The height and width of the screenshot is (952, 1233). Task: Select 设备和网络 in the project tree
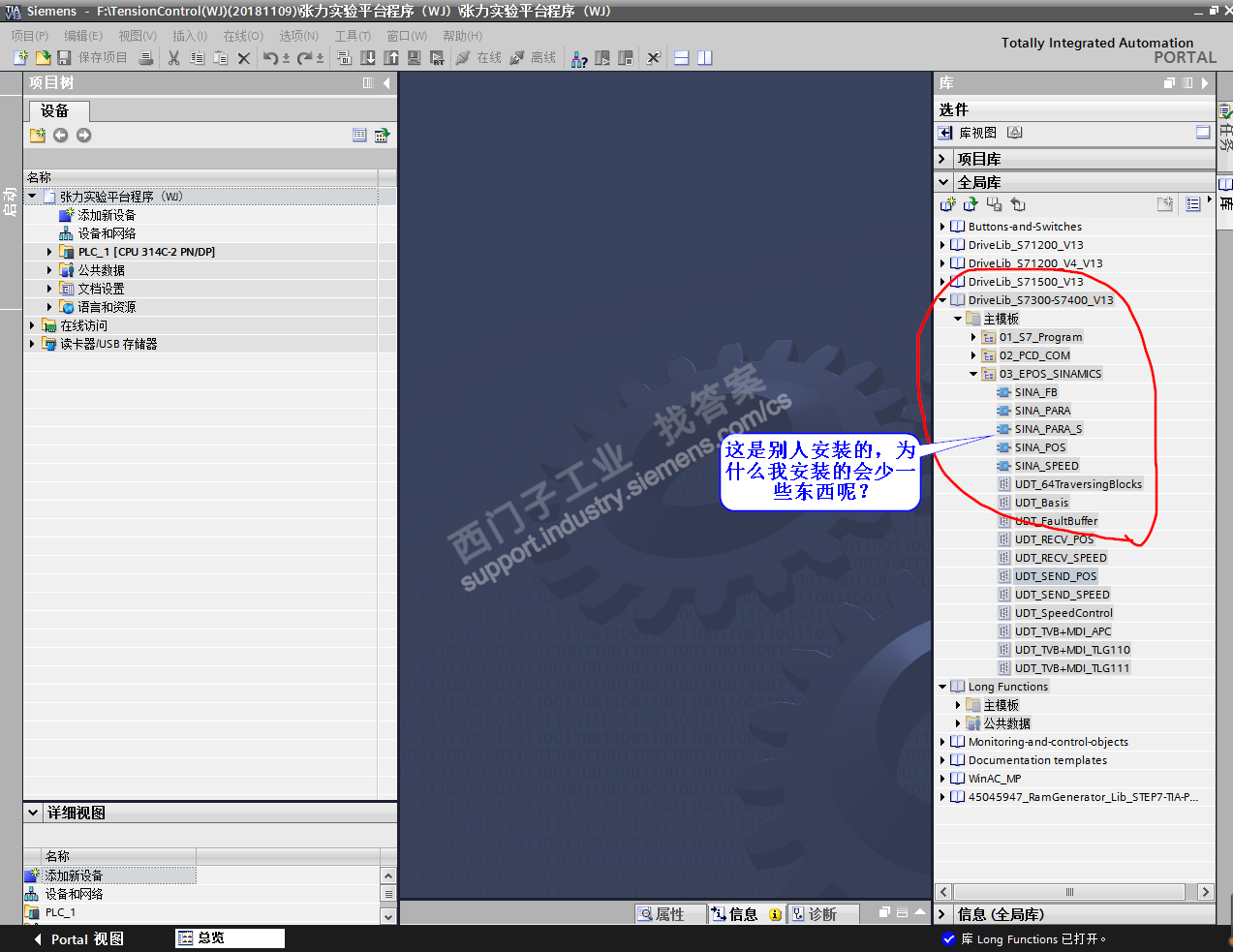[107, 233]
